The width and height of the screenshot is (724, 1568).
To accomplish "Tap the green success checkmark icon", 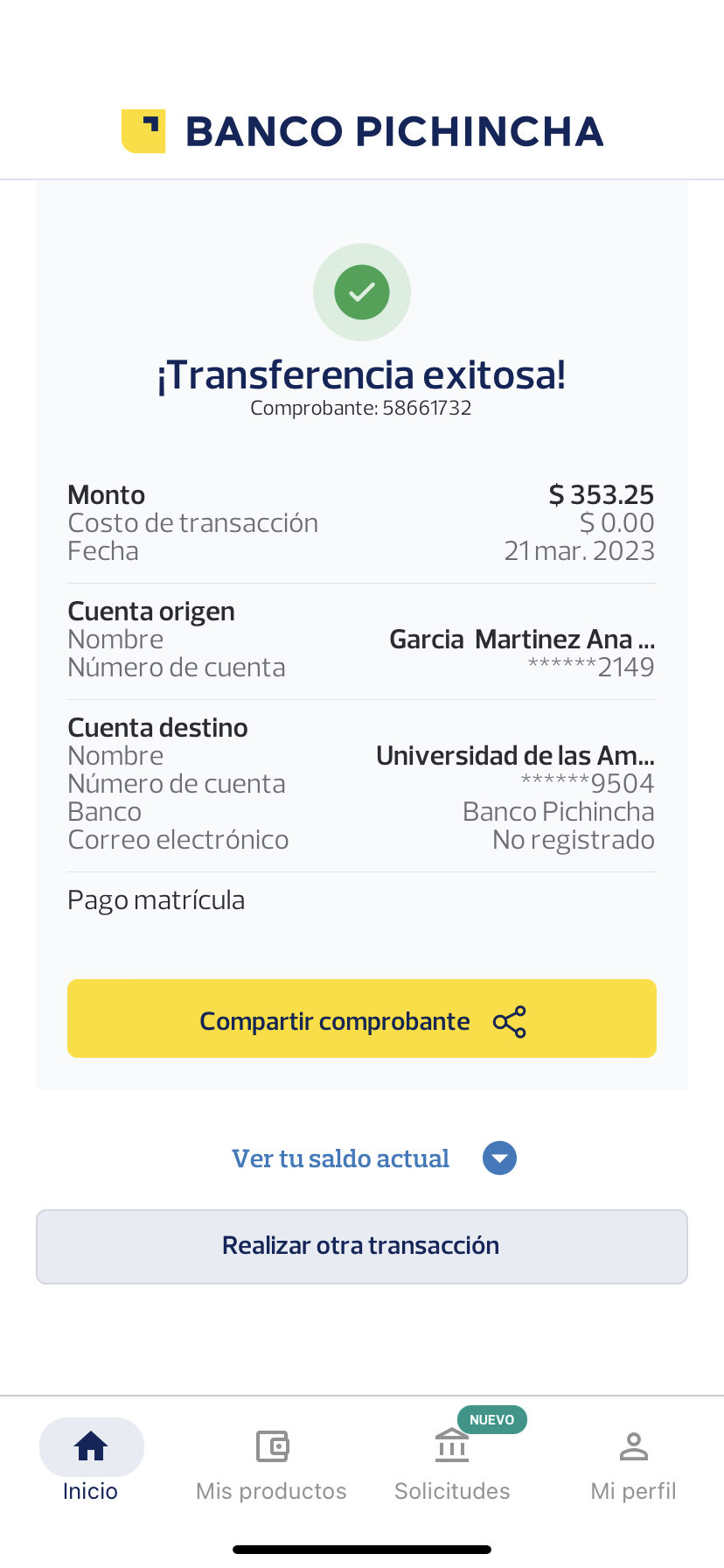I will coord(362,292).
